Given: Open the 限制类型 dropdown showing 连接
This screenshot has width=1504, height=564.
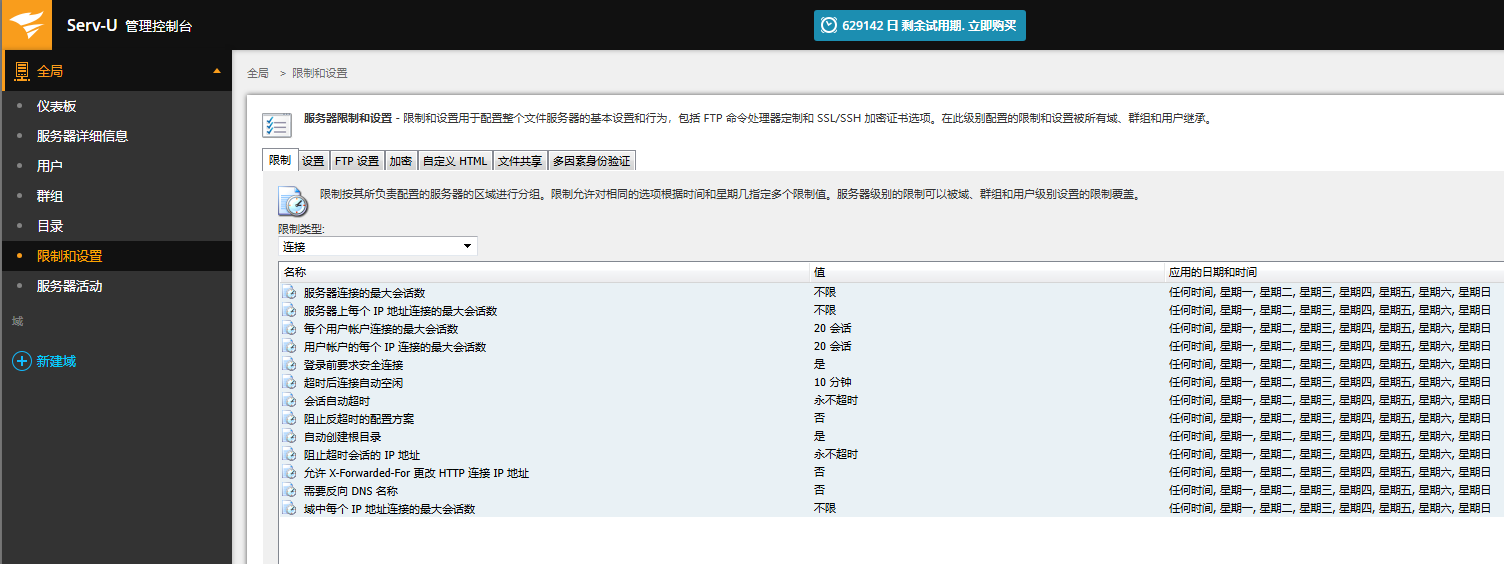Looking at the screenshot, I should pyautogui.click(x=378, y=246).
